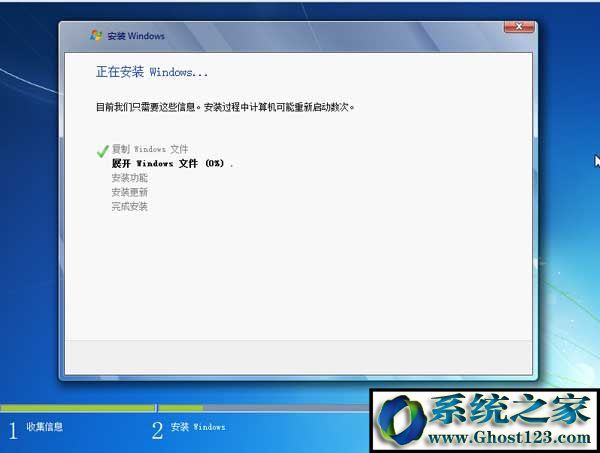Click the 安装更新 step text
The image size is (600, 453).
(129, 192)
